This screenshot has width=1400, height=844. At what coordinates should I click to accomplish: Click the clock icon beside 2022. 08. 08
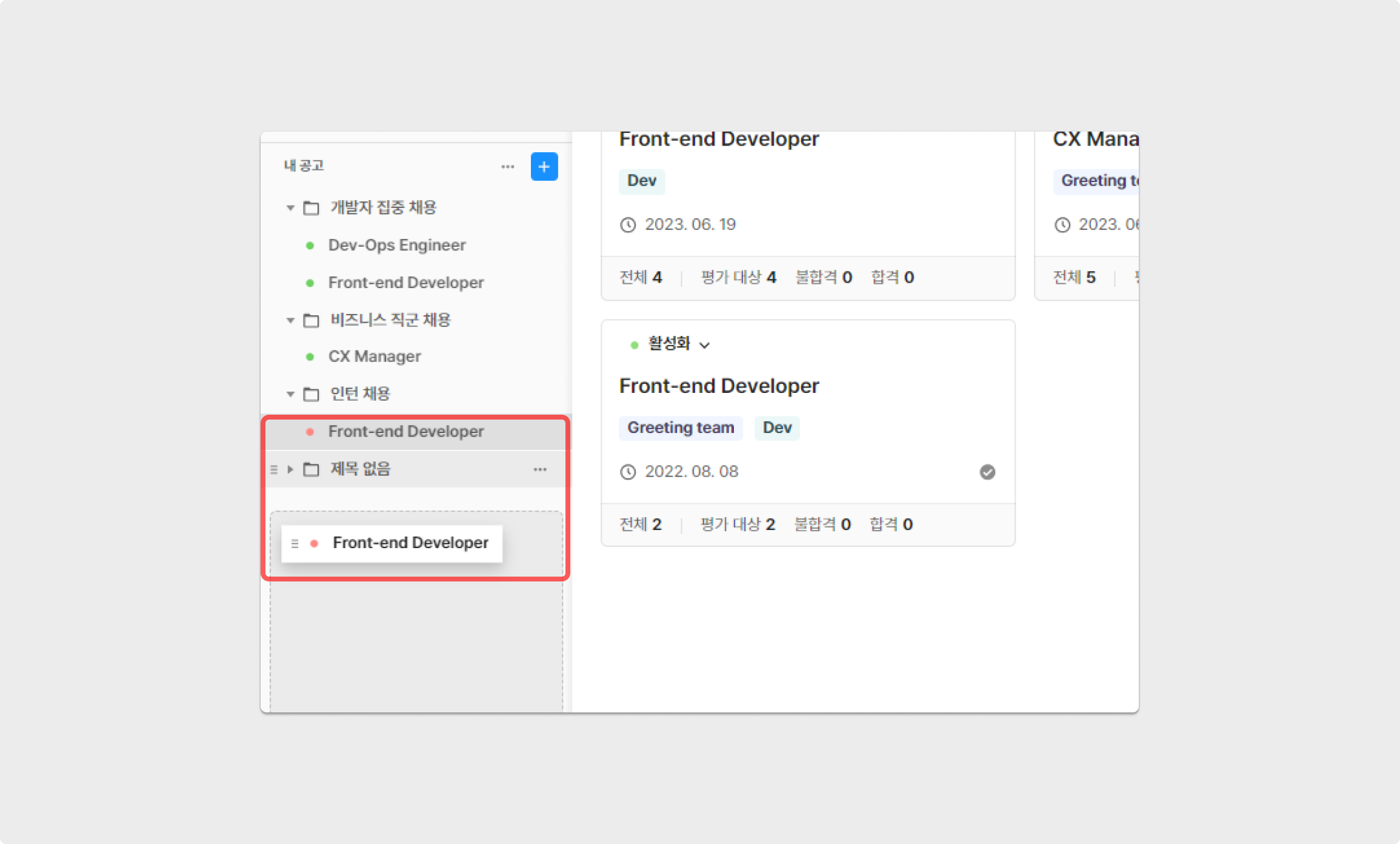[x=628, y=472]
